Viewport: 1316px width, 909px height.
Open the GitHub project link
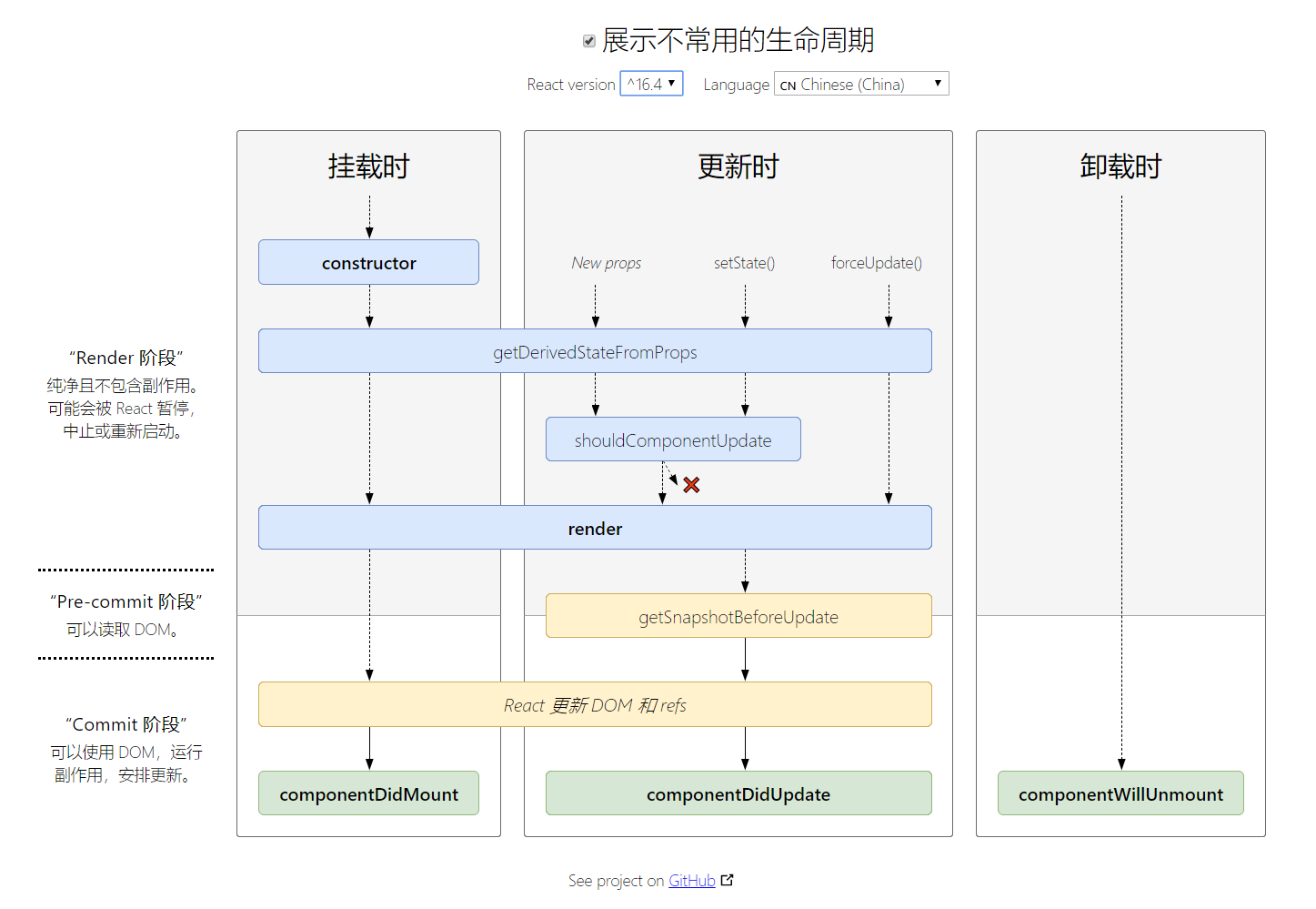[692, 881]
